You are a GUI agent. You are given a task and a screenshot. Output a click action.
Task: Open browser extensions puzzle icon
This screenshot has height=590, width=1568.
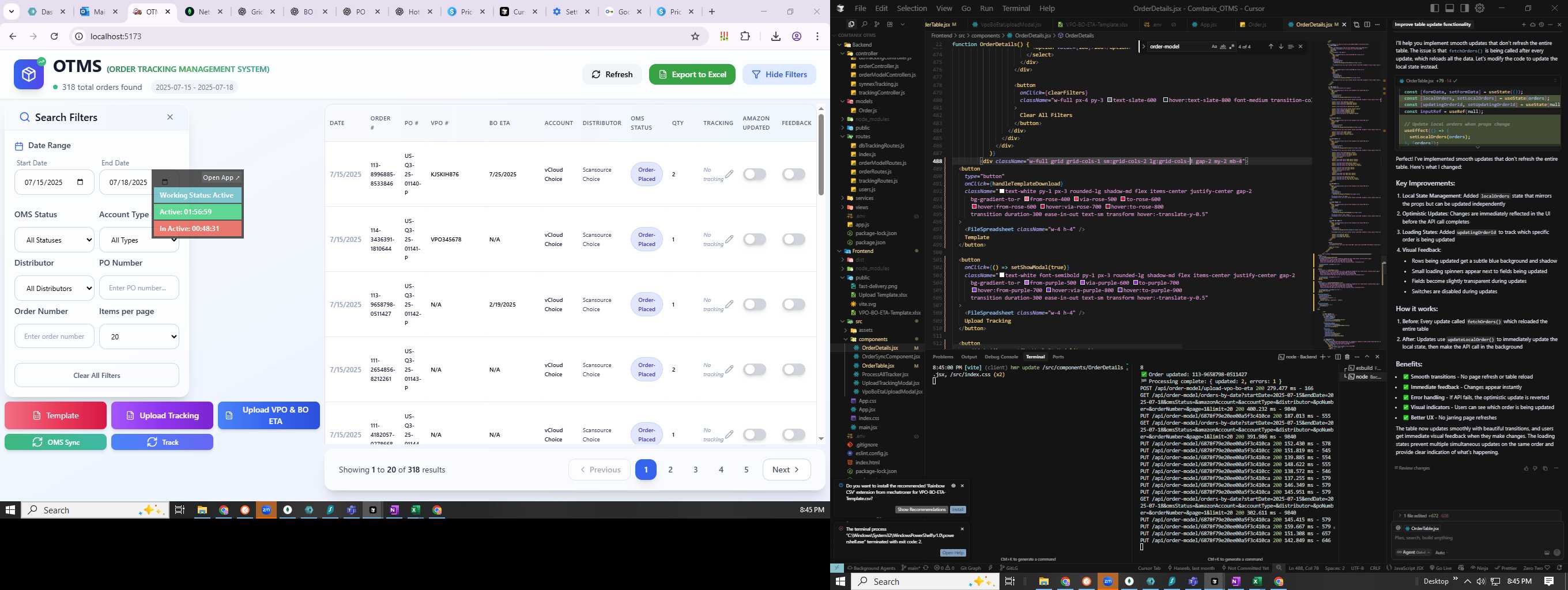(x=745, y=36)
